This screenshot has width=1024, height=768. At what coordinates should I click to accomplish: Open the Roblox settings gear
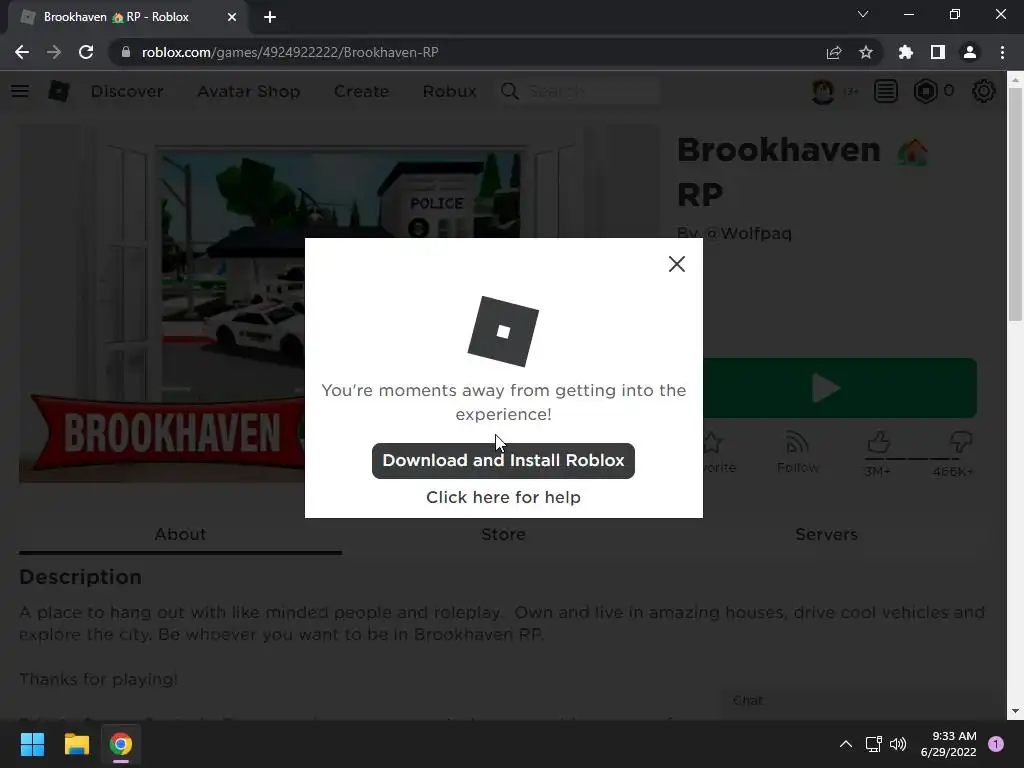coord(984,91)
